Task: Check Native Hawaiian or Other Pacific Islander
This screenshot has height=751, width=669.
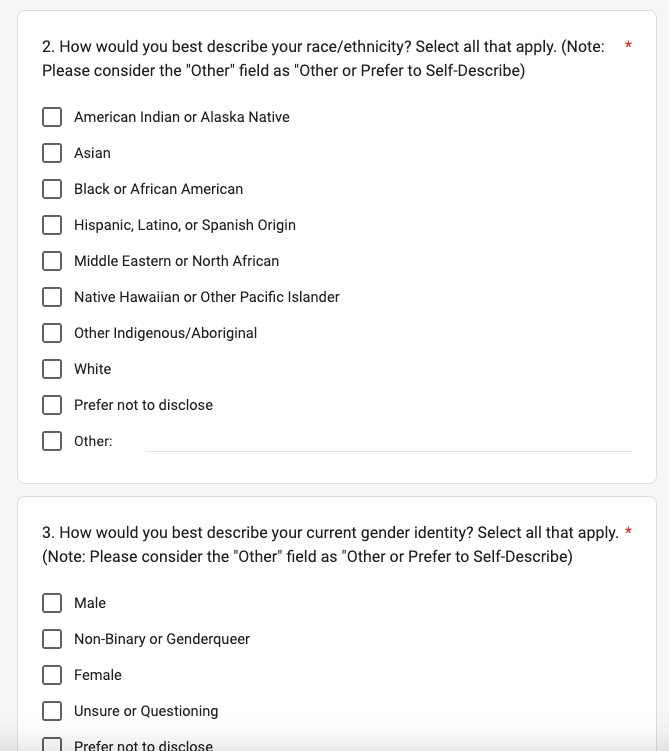Action: point(52,297)
